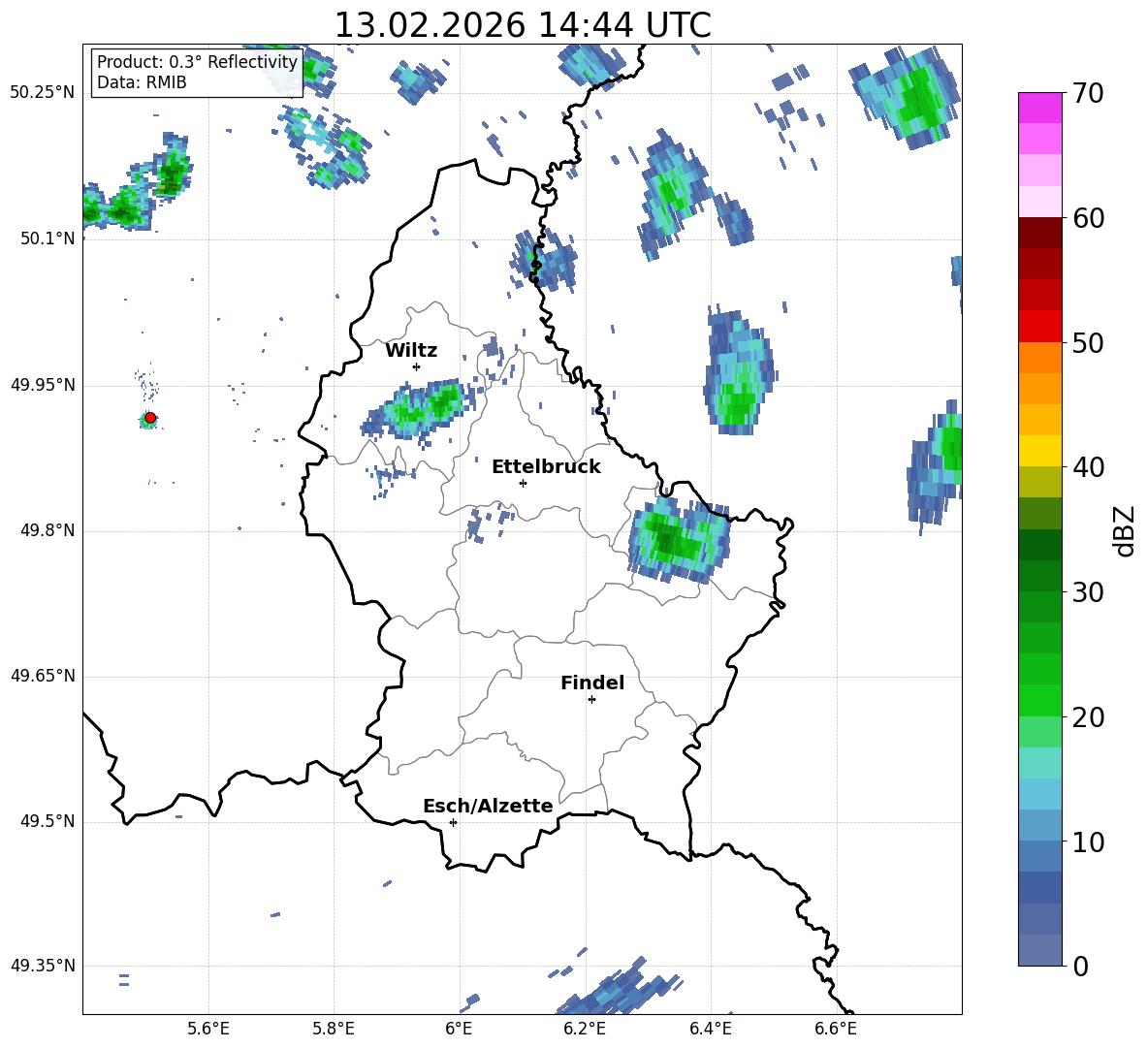Click the 'Product: 0.3° Reflectivity' text
Screen dimensions: 1148x1048
pyautogui.click(x=197, y=62)
